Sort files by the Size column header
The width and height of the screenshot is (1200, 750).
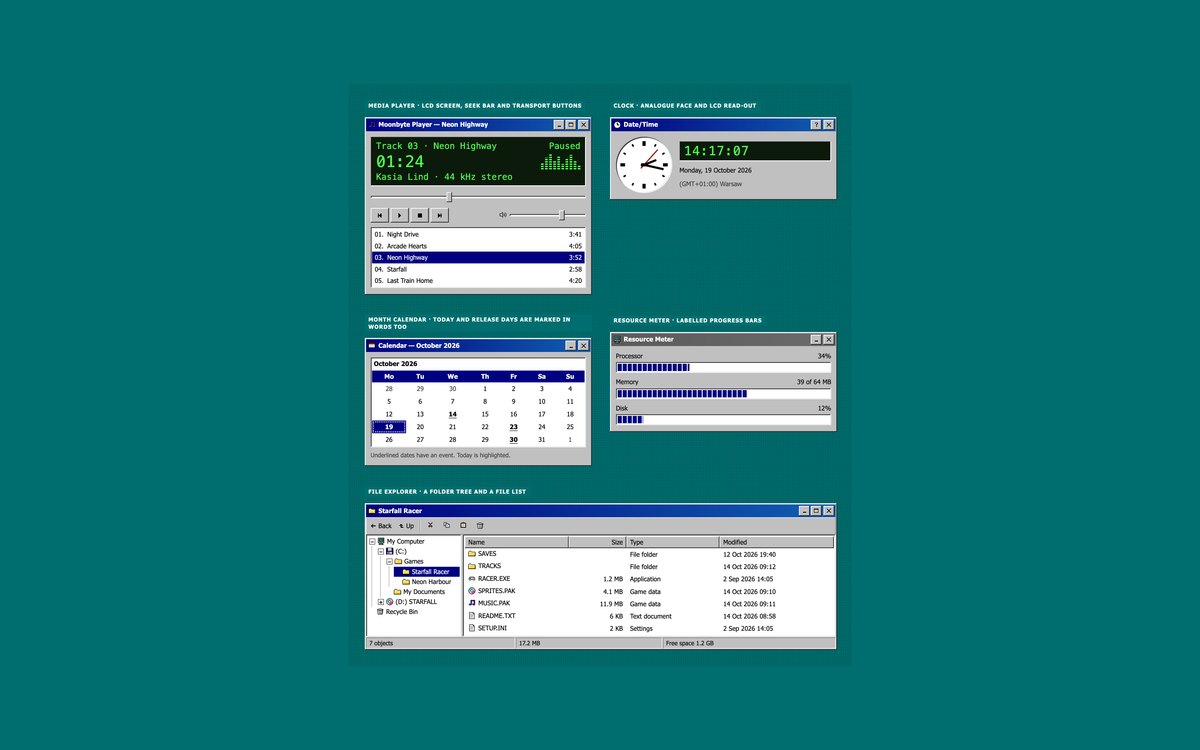[x=597, y=542]
